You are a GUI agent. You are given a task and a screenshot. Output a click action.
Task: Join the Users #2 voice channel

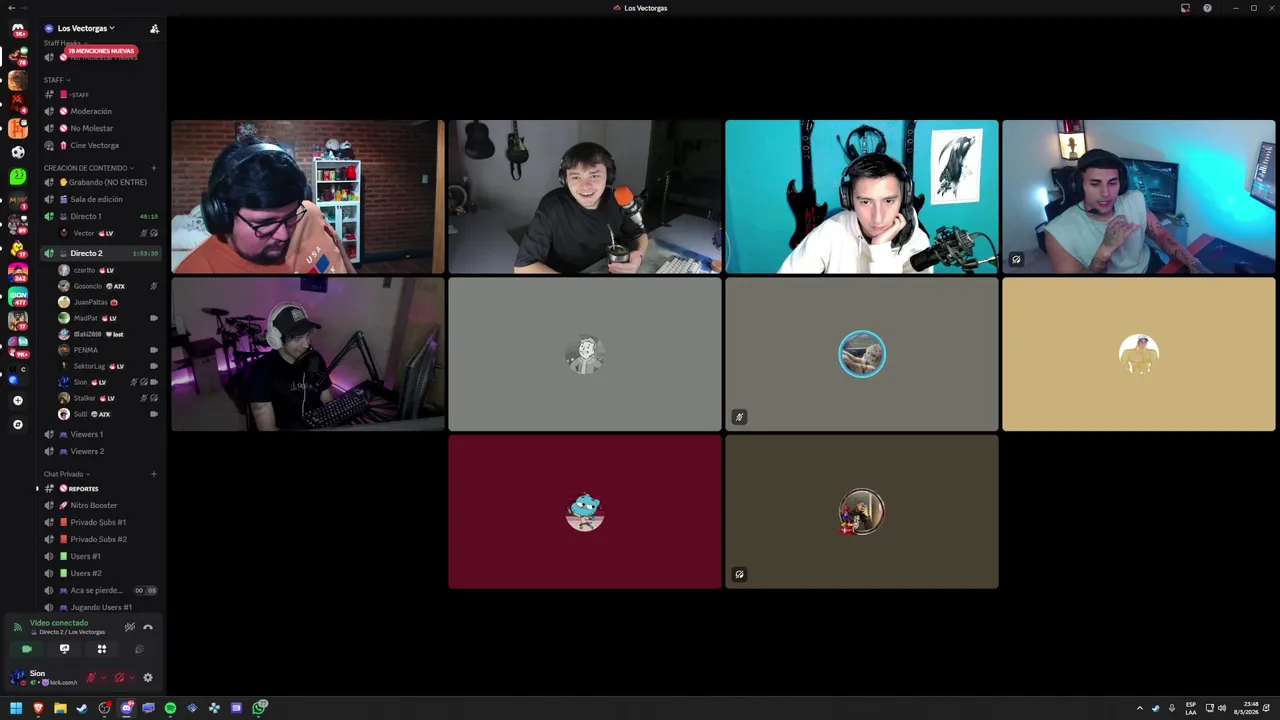point(100,573)
